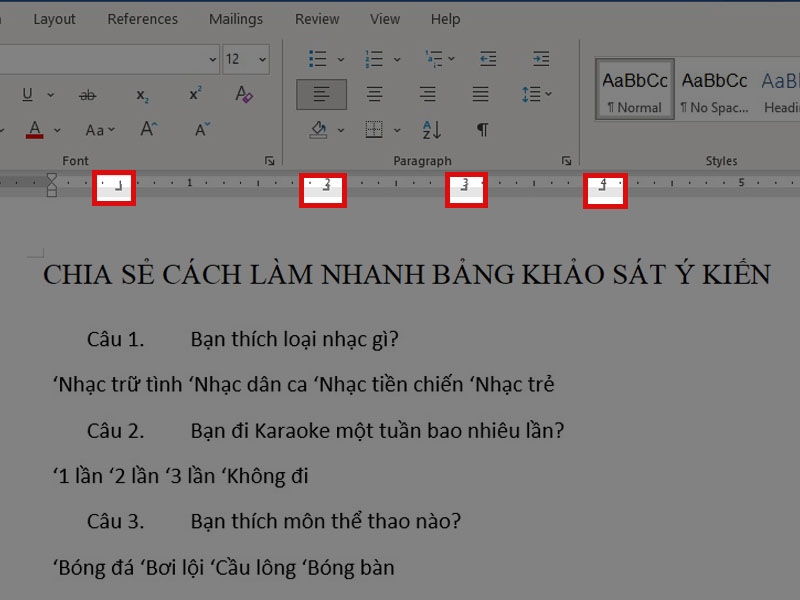The image size is (800, 600).
Task: Toggle Superscript formatting
Action: [x=195, y=94]
